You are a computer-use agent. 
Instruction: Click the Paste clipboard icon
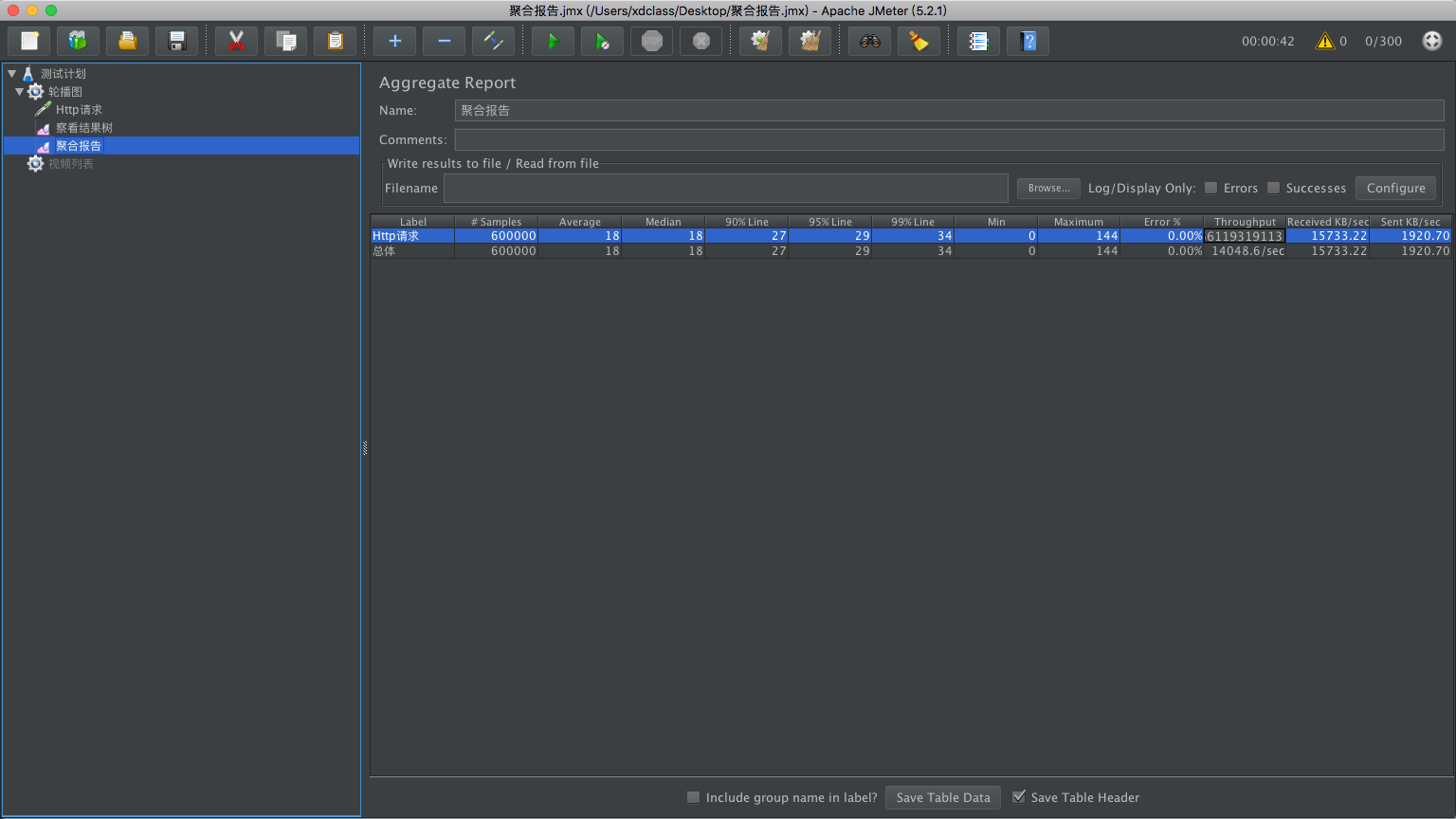pos(335,41)
